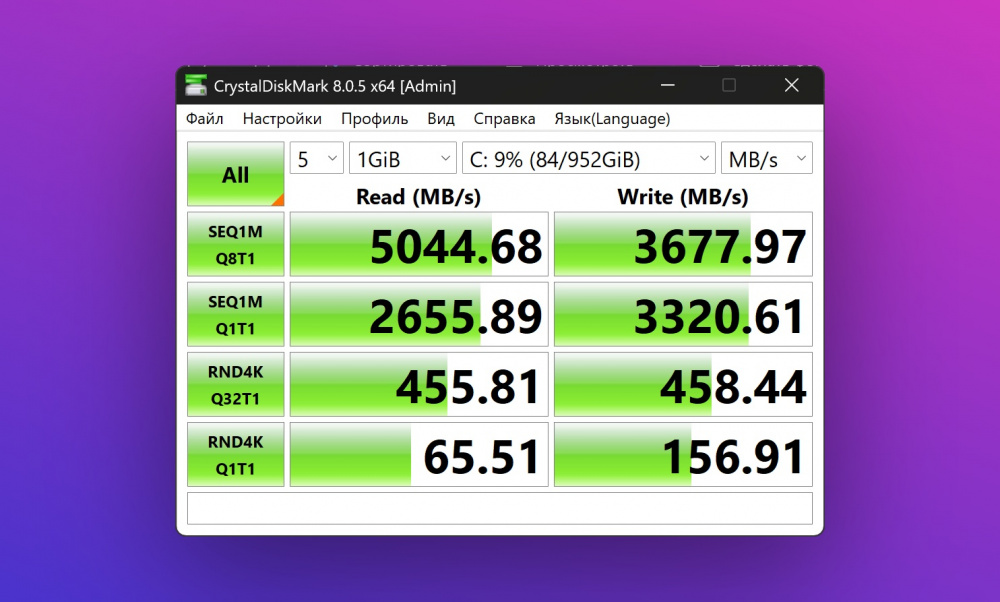Open the Файл menu

pos(205,119)
